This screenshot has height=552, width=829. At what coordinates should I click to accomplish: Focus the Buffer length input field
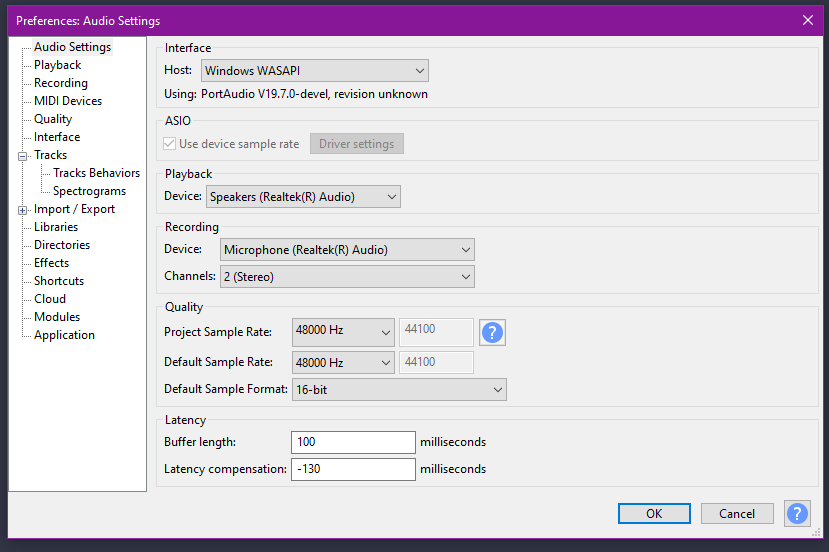(353, 442)
